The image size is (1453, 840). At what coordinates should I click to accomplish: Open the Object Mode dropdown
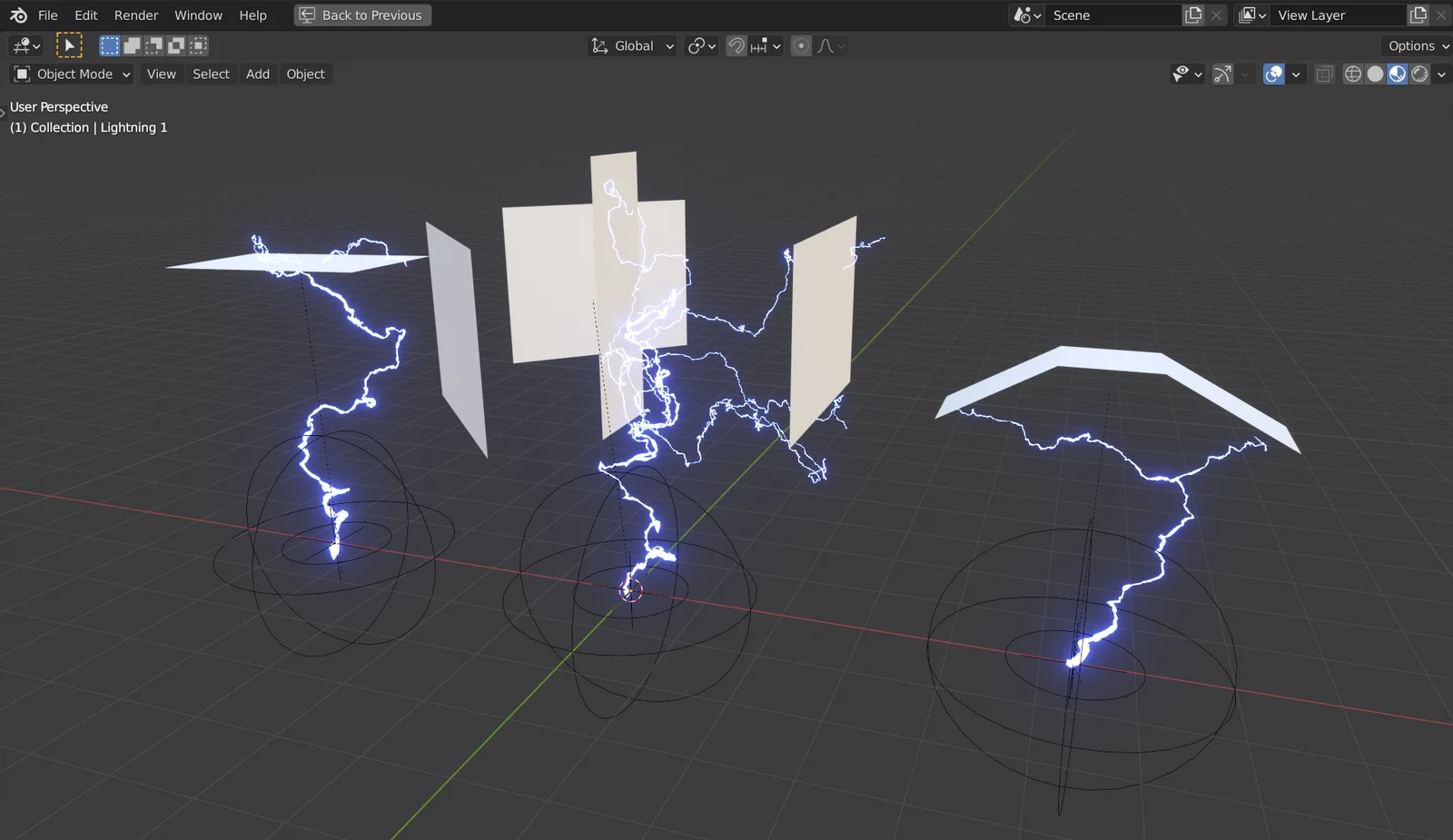(71, 74)
